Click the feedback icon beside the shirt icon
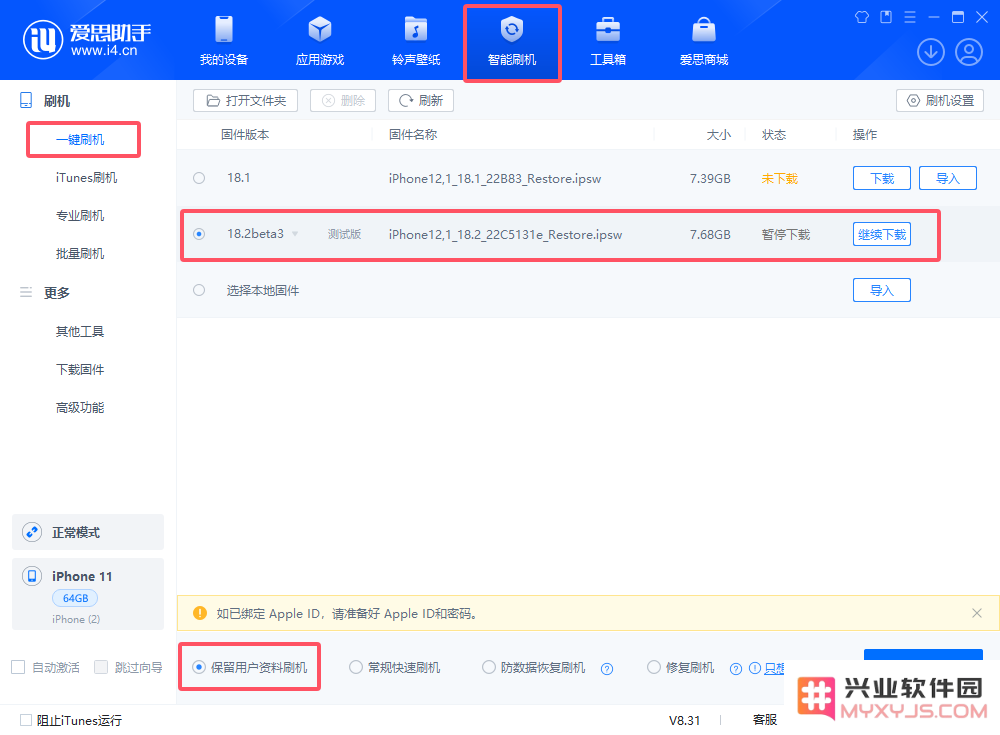The width and height of the screenshot is (1000, 735). 886,17
